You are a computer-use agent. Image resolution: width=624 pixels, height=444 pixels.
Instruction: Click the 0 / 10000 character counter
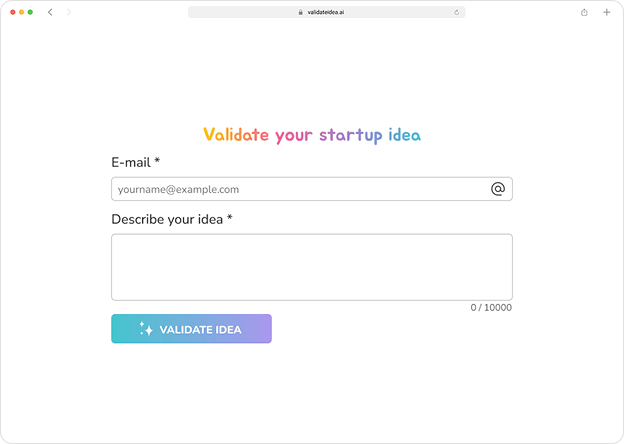(x=491, y=308)
